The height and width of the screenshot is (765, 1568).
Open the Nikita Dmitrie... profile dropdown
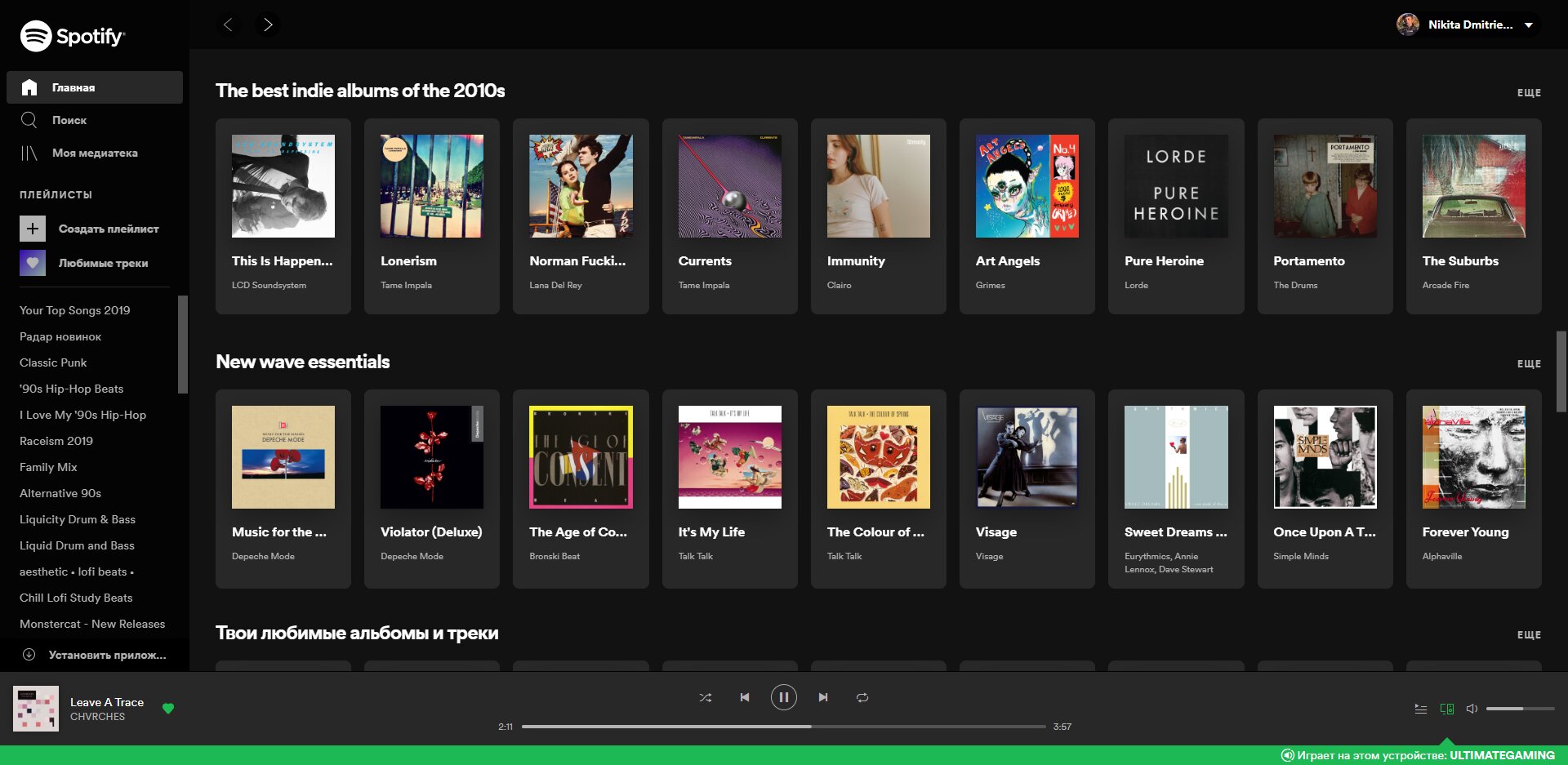[1467, 24]
